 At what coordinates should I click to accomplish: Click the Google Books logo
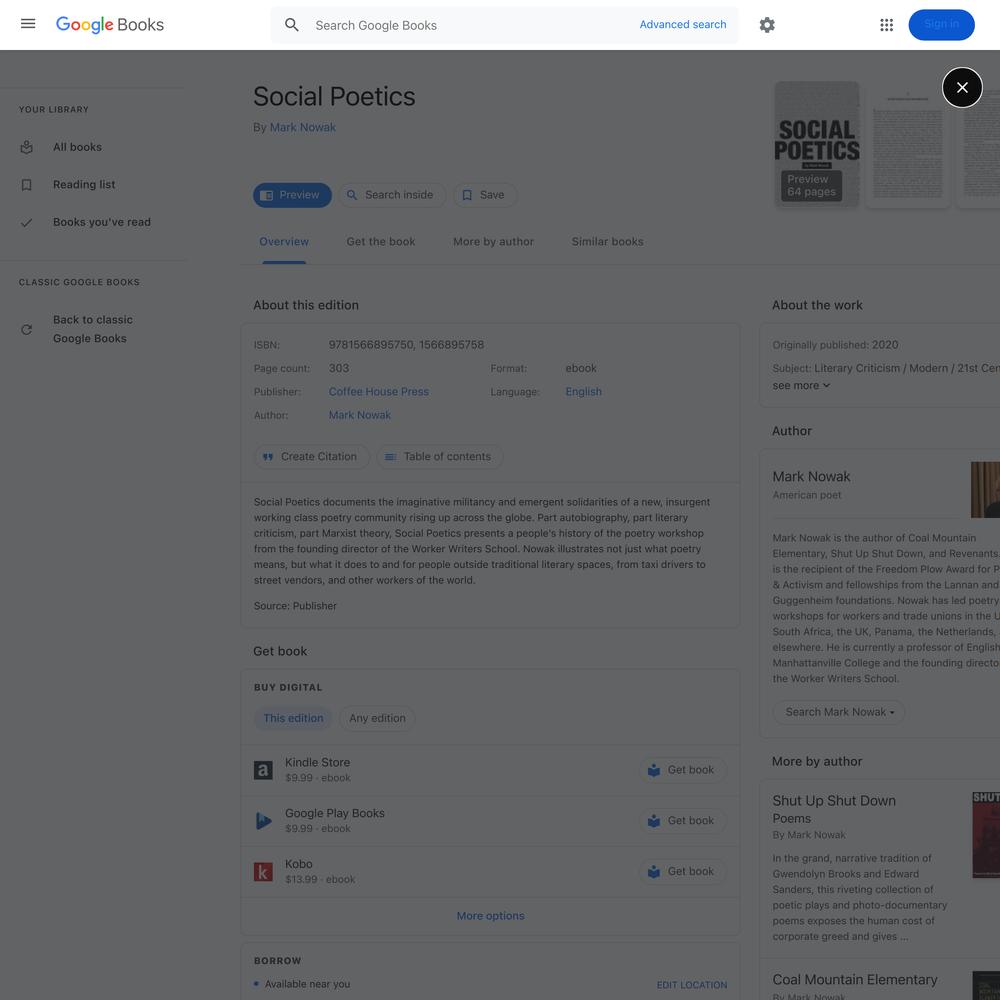pyautogui.click(x=110, y=25)
